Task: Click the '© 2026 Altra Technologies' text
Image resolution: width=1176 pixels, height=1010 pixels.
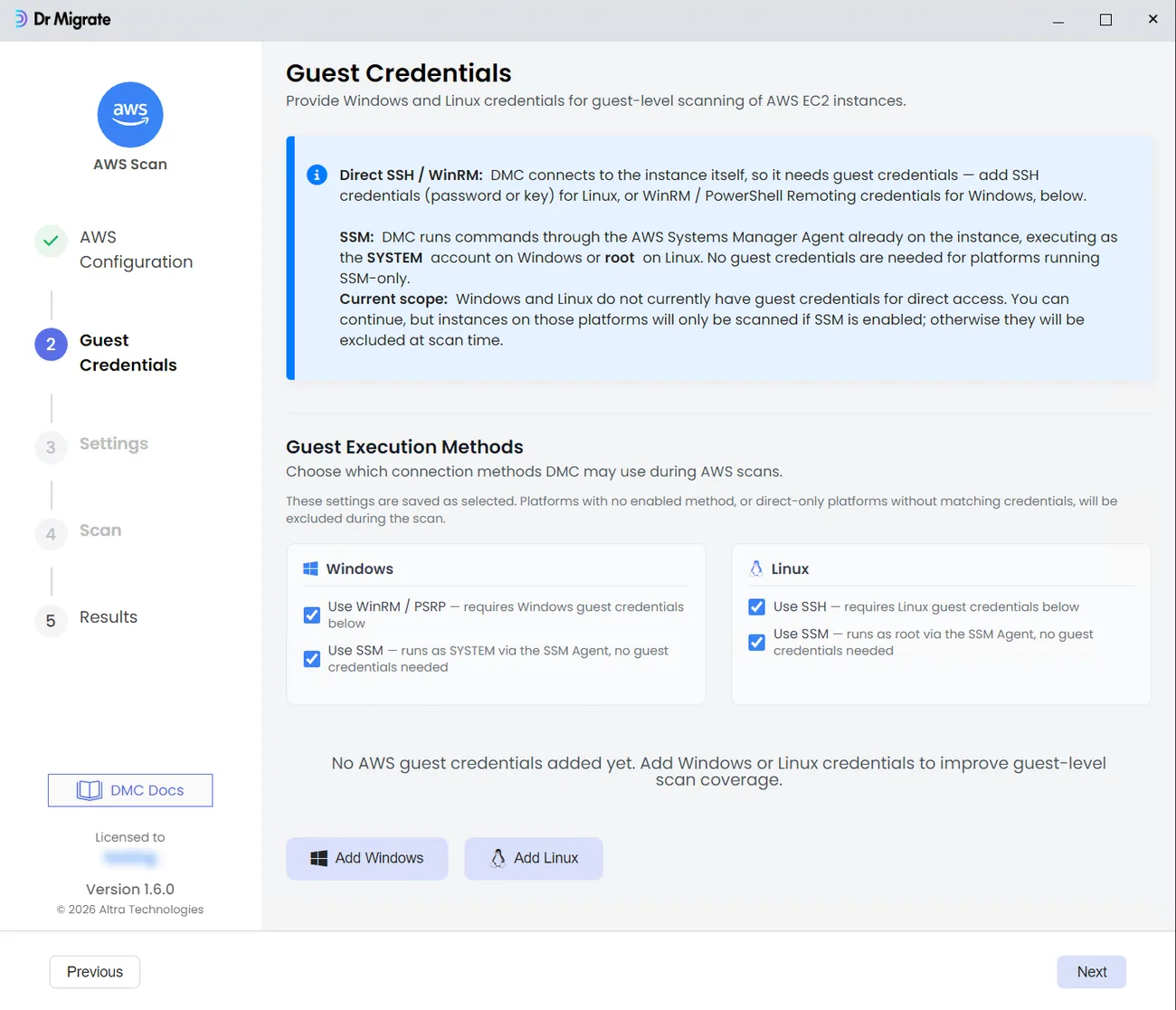Action: pyautogui.click(x=130, y=910)
